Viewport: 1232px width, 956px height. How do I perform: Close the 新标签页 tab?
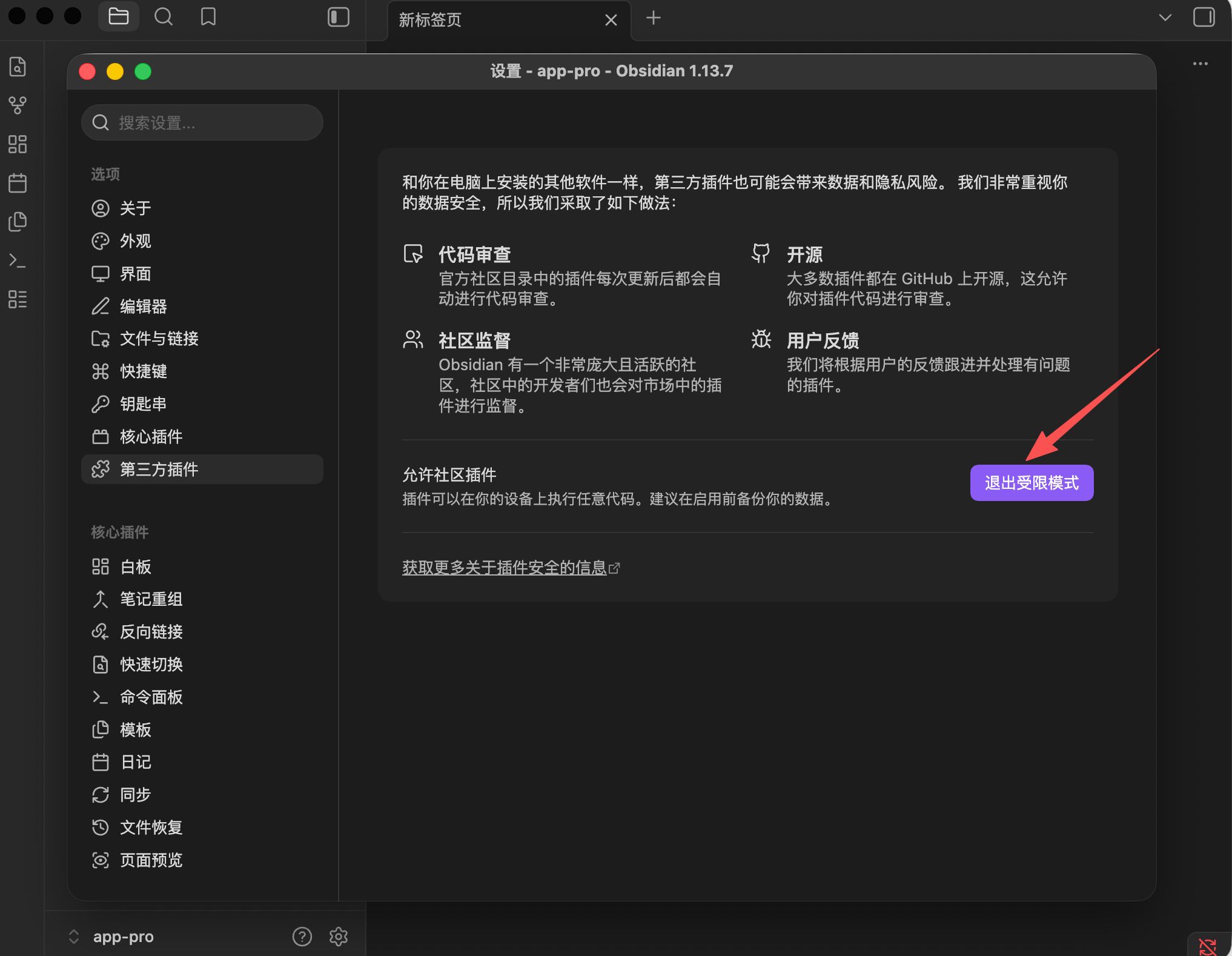coord(611,20)
